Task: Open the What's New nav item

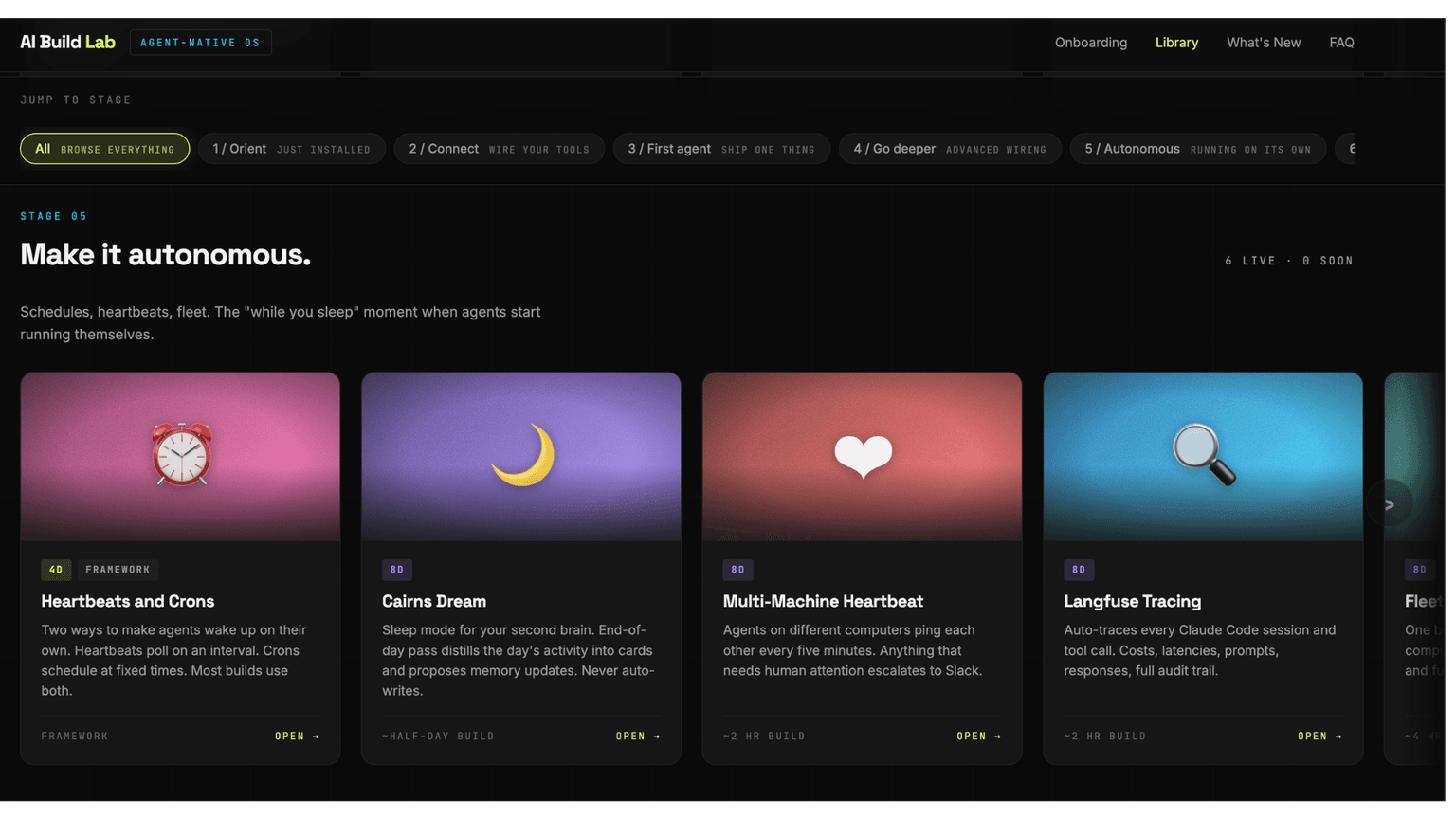Action: point(1264,43)
